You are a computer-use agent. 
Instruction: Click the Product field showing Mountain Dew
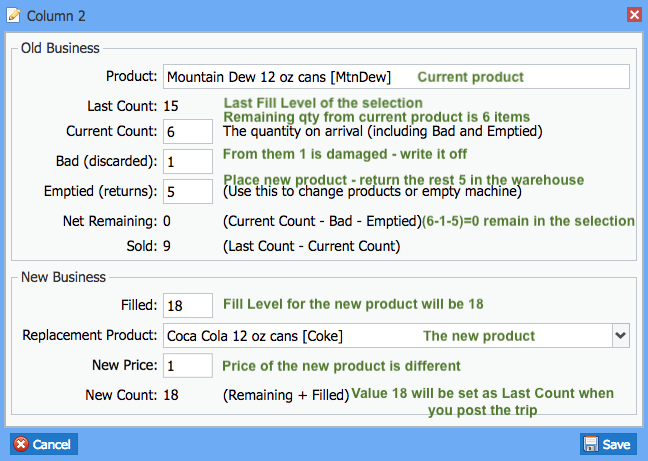(x=396, y=76)
